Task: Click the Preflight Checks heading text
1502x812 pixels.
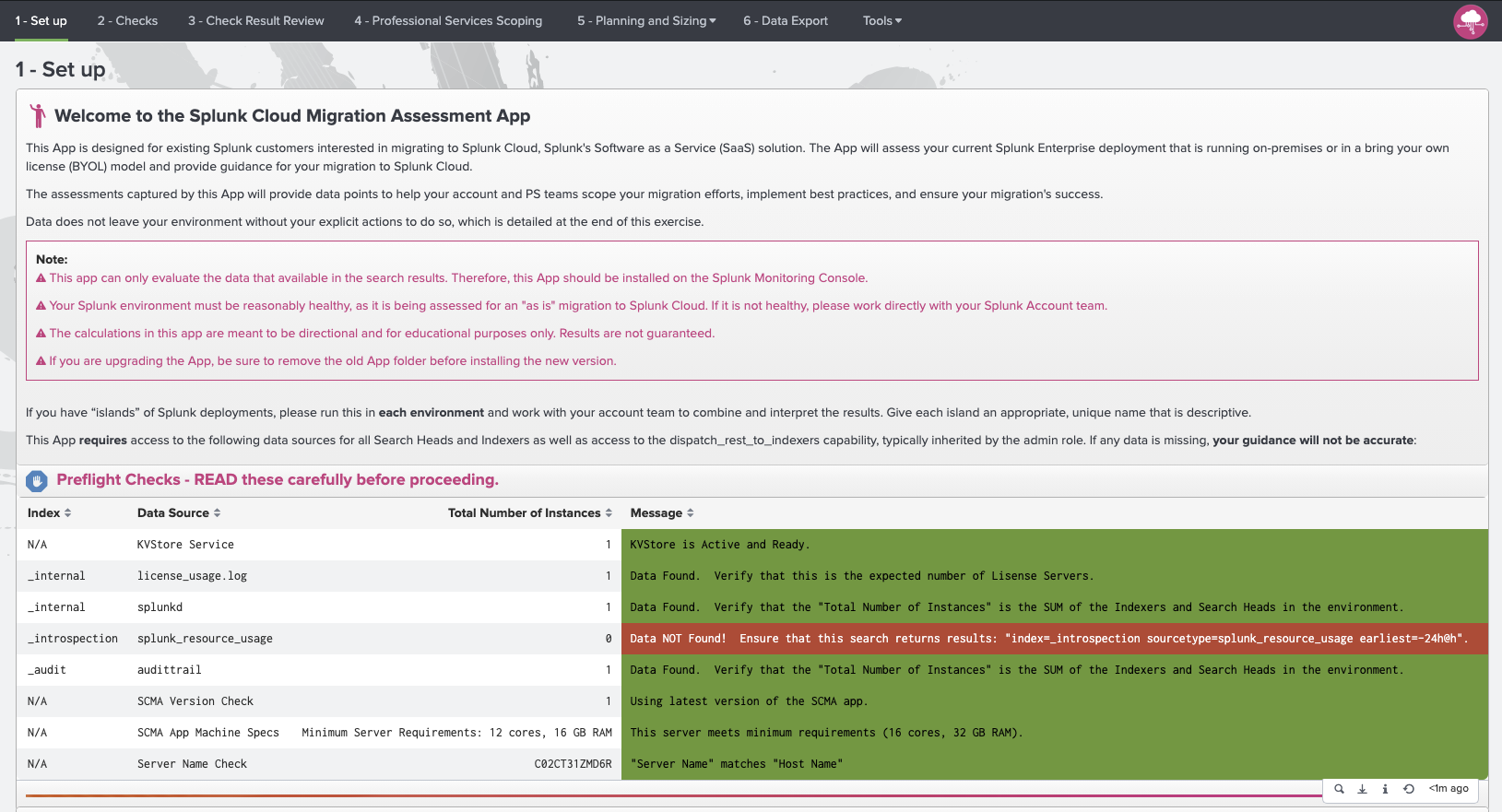Action: [x=277, y=479]
